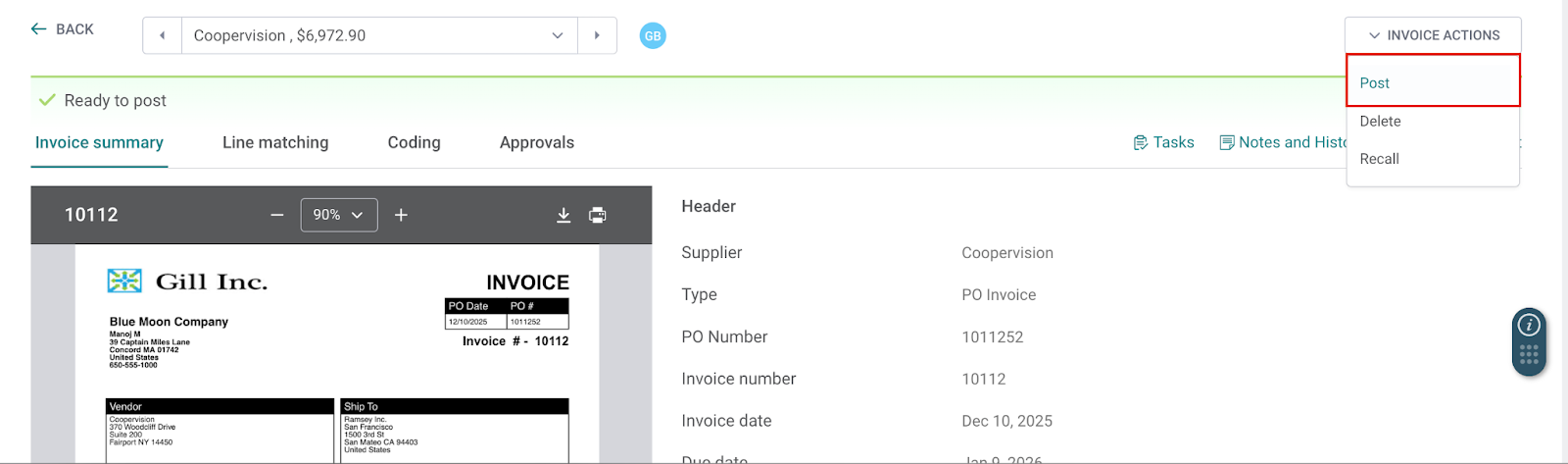Open the Approvals tab

coord(536,142)
